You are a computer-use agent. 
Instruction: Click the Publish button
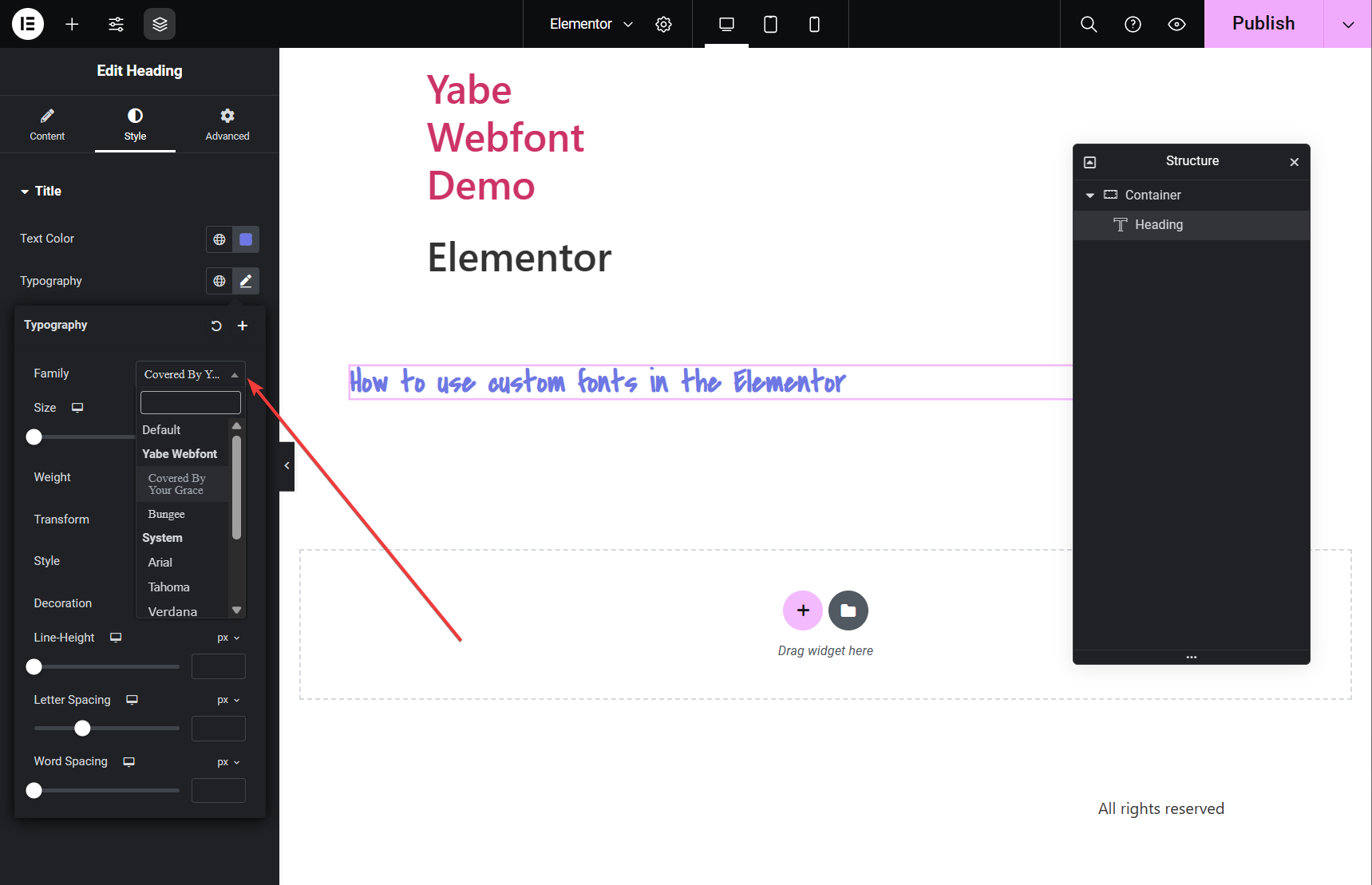[1263, 24]
